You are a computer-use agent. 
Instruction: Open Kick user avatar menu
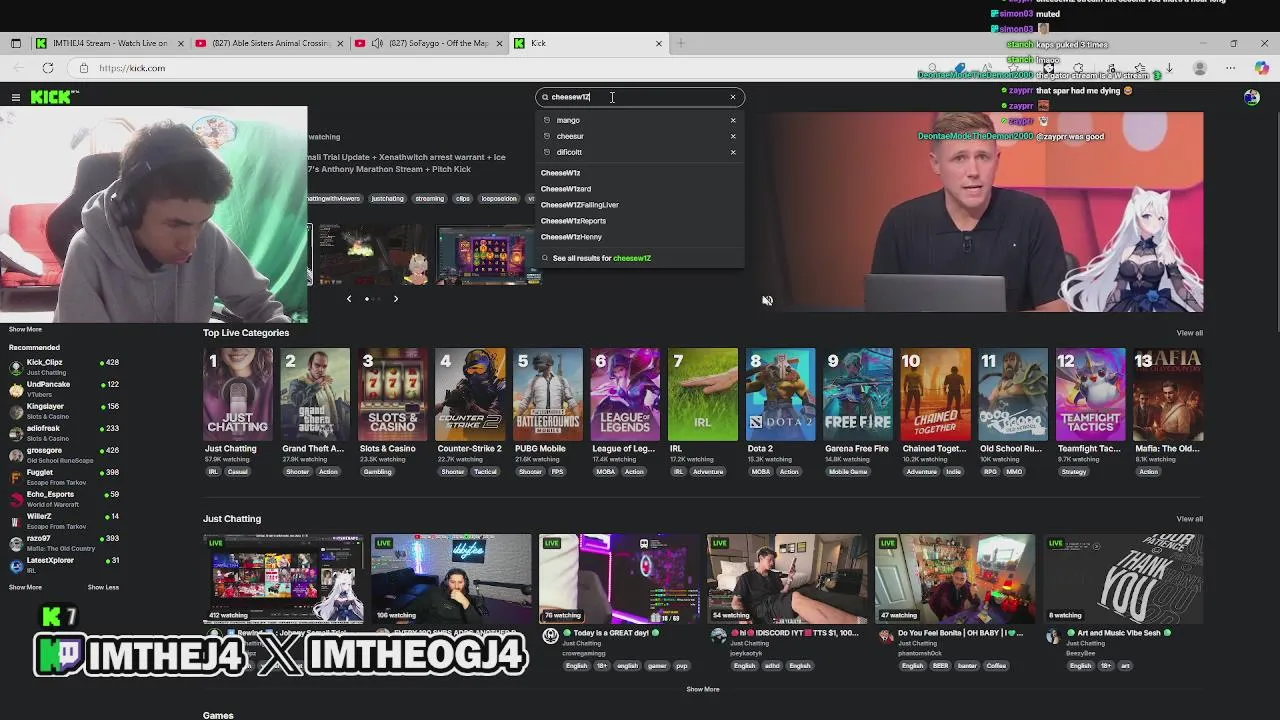(1252, 97)
